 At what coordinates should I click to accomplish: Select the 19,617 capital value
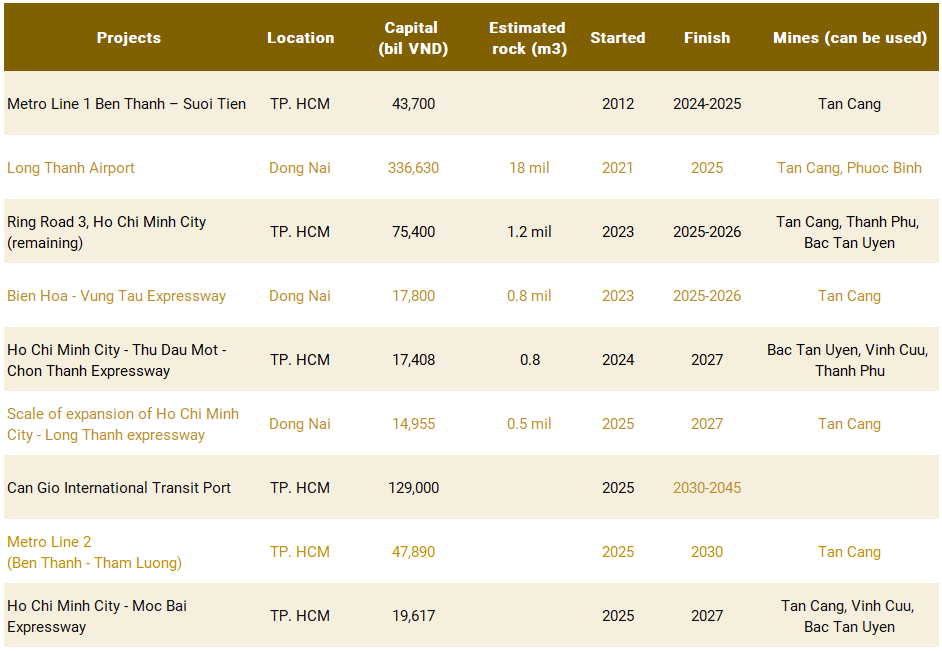point(413,616)
